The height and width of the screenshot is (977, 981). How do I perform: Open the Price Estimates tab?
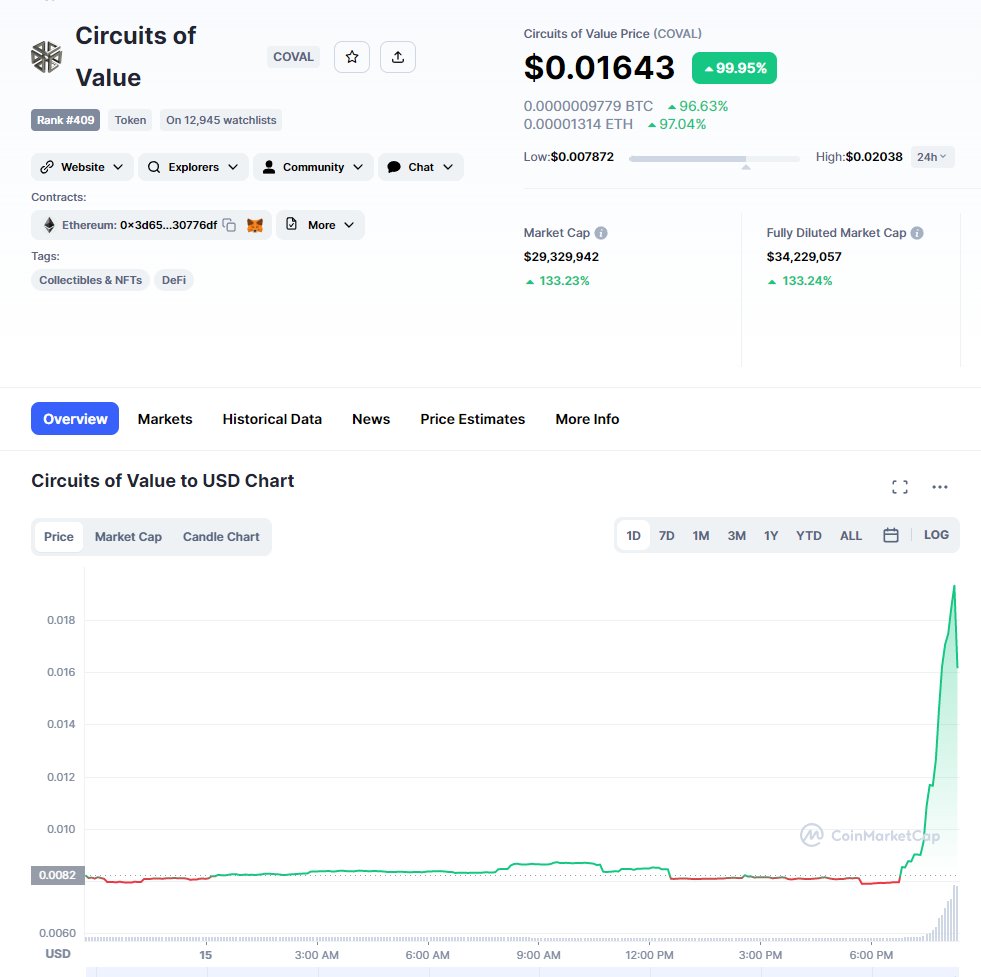pyautogui.click(x=473, y=419)
